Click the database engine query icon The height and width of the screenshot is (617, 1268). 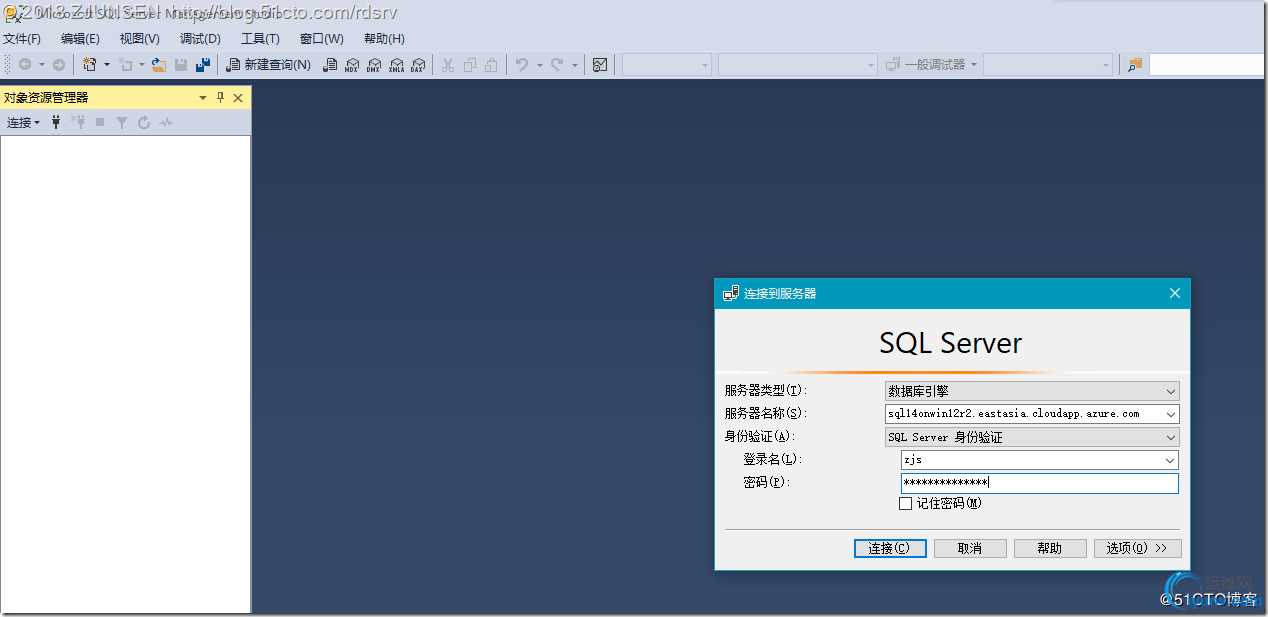click(329, 65)
